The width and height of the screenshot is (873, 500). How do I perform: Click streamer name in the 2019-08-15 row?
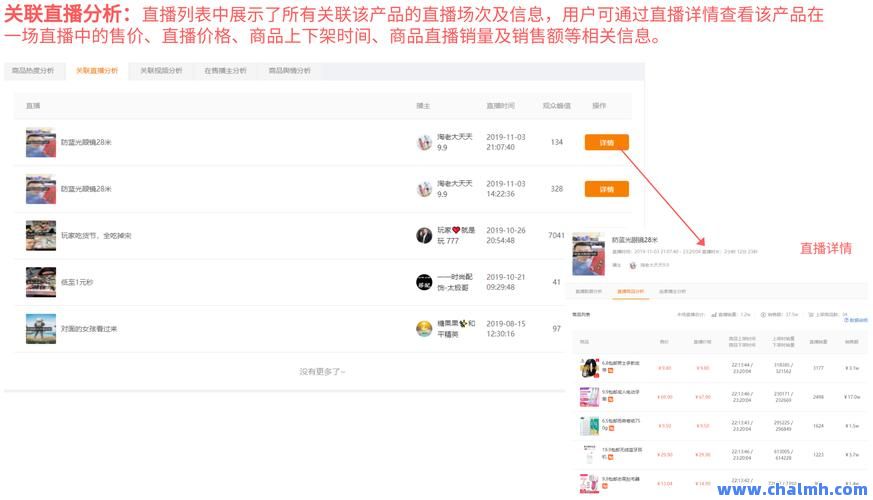456,329
